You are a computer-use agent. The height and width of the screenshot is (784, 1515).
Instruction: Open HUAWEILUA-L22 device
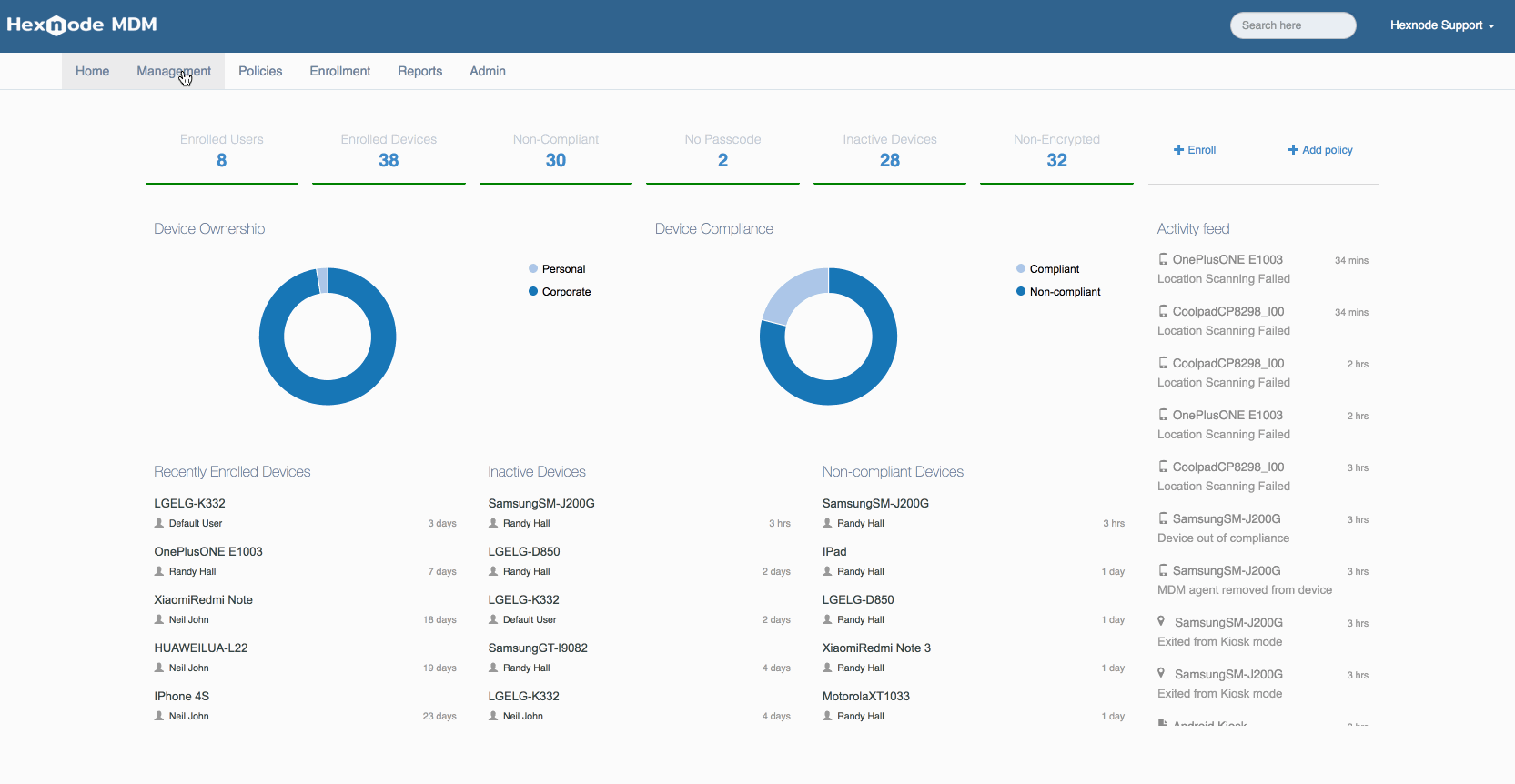[201, 648]
